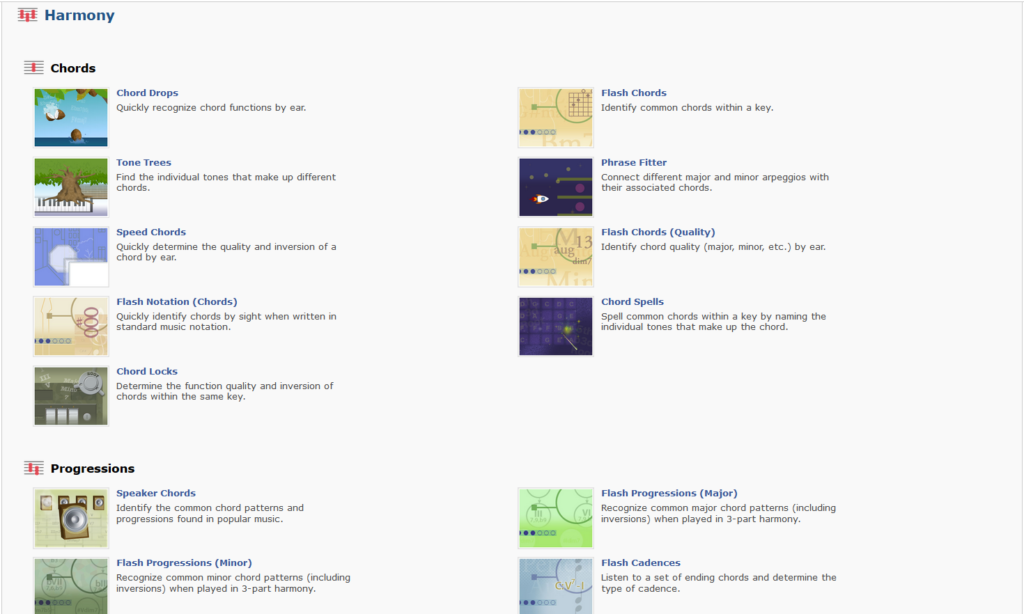Open the Flash Chords (Quality) thumbnail image
The image size is (1024, 614).
pyautogui.click(x=555, y=257)
